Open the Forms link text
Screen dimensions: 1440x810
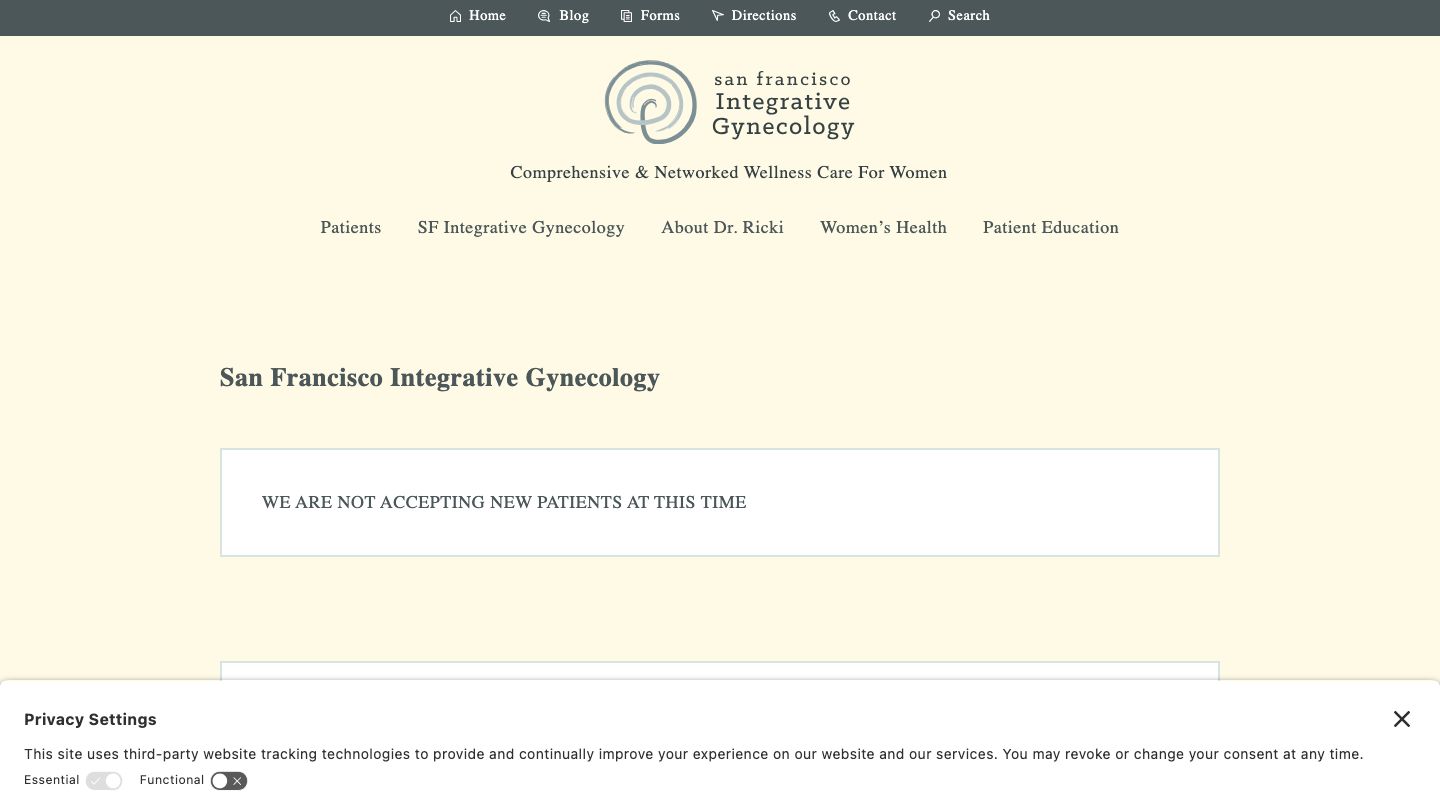pos(660,16)
